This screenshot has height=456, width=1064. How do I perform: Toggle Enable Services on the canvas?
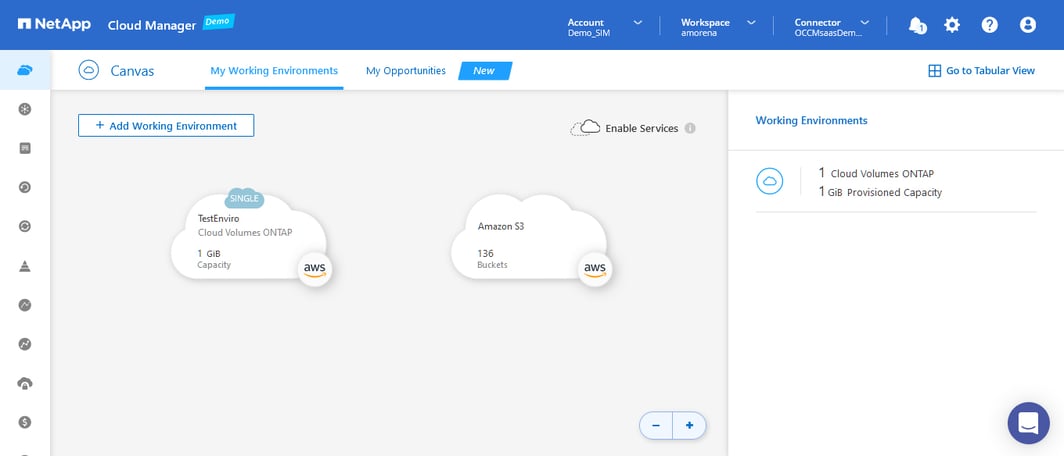click(x=626, y=128)
